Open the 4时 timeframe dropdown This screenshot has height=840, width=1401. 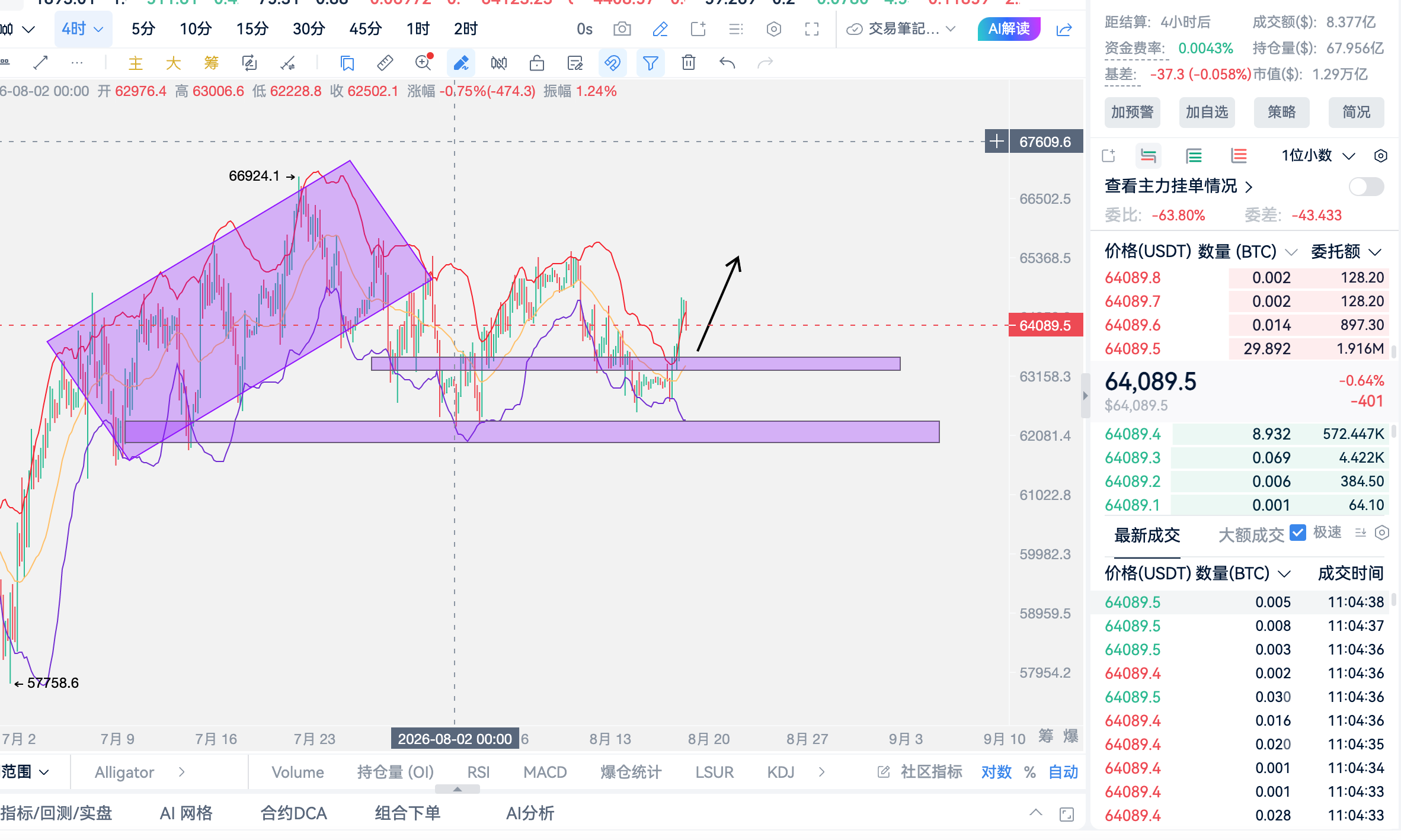82,29
